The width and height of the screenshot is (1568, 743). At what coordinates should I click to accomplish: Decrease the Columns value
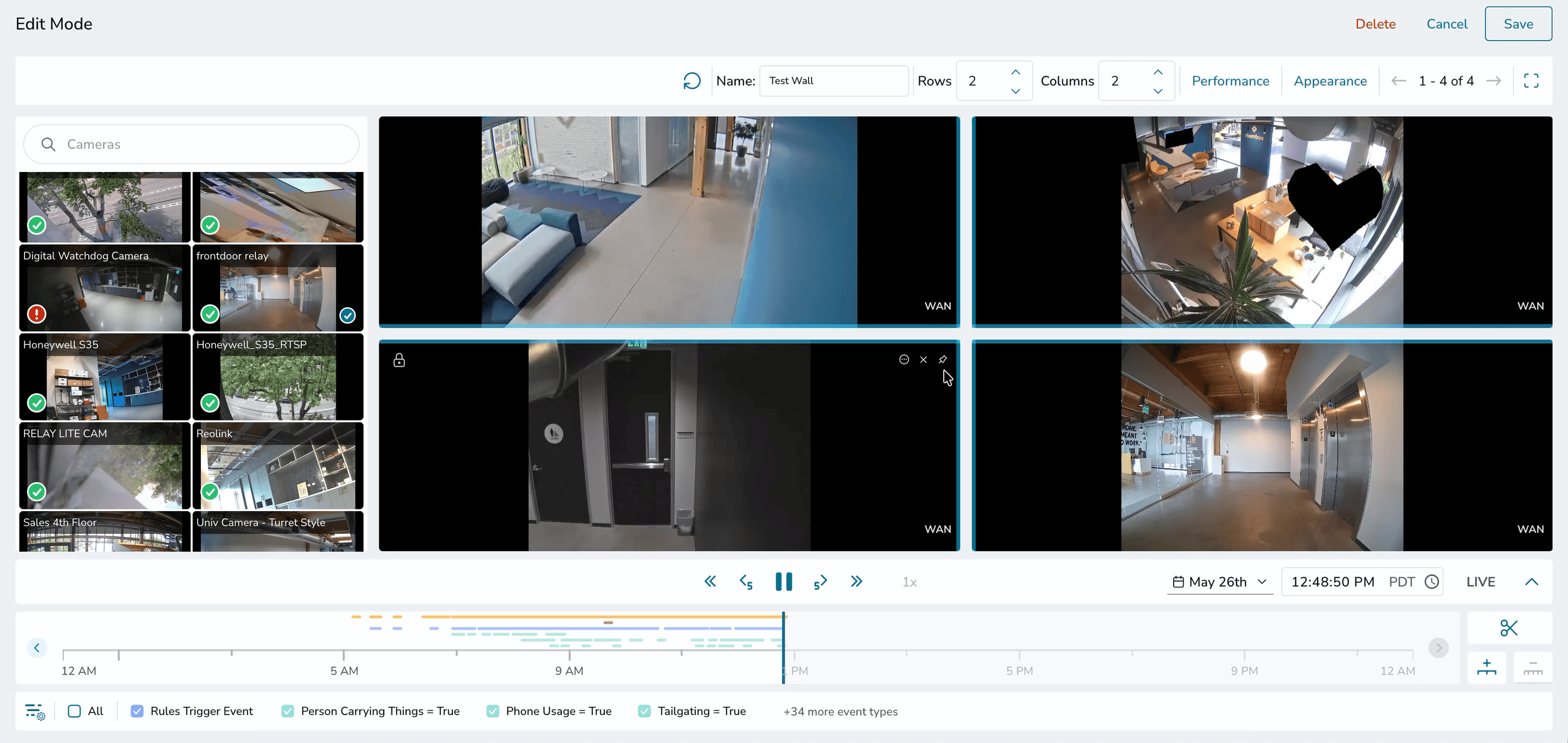[x=1158, y=91]
